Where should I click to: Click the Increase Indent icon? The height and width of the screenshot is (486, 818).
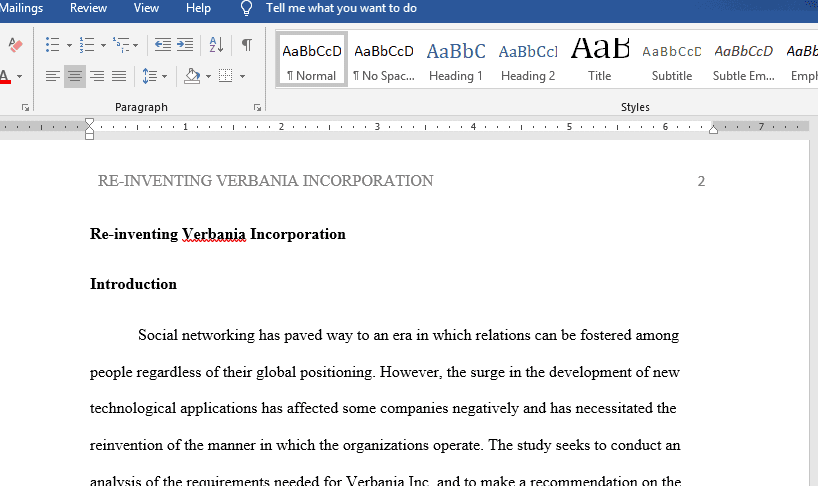(185, 45)
